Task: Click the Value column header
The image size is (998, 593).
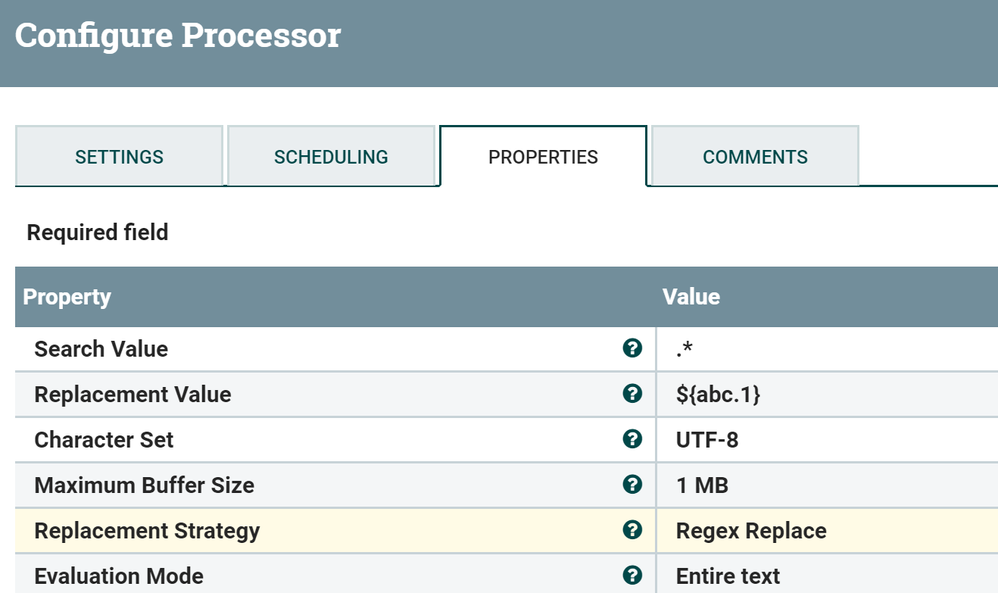Action: click(691, 297)
